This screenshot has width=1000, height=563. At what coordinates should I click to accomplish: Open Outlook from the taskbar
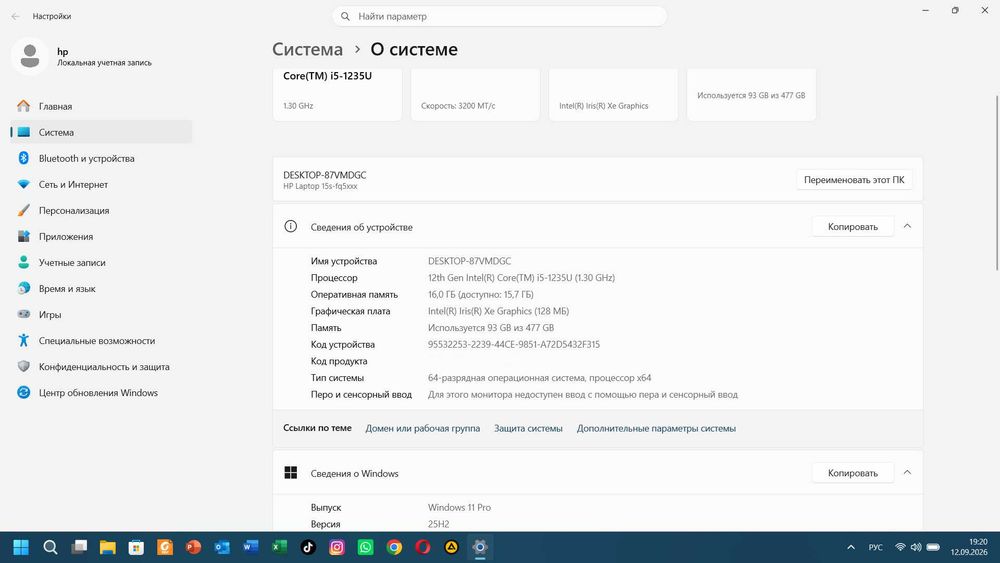click(222, 547)
